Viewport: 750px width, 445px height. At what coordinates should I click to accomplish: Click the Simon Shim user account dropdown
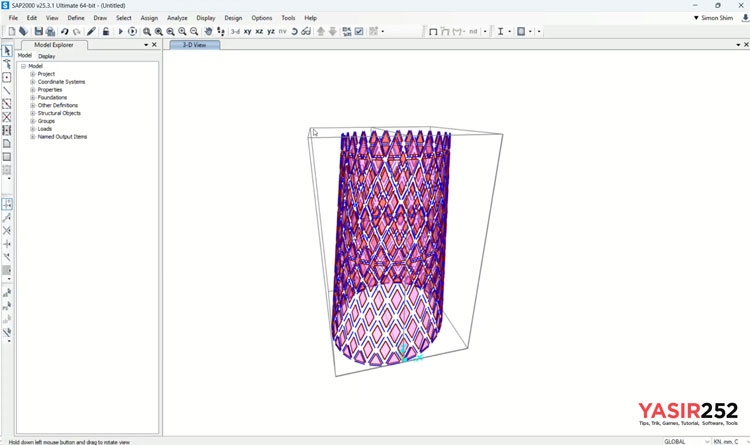point(713,18)
